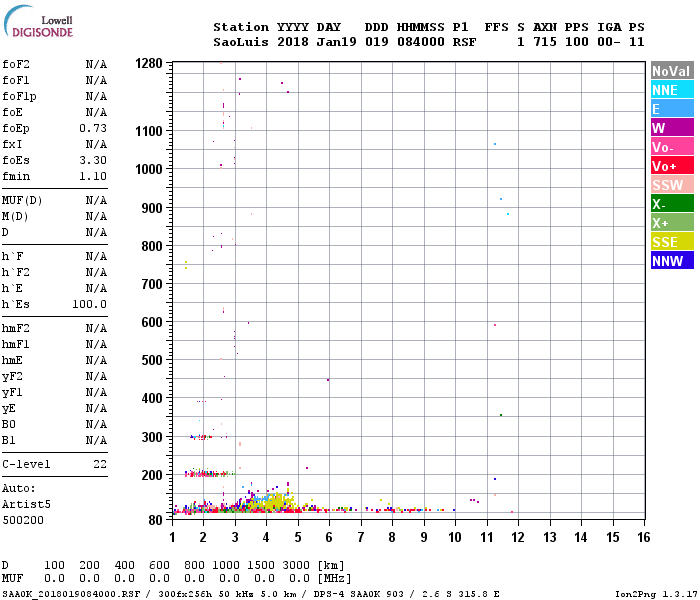Select the fmin value 1.10
This screenshot has width=700, height=600.
click(x=93, y=176)
